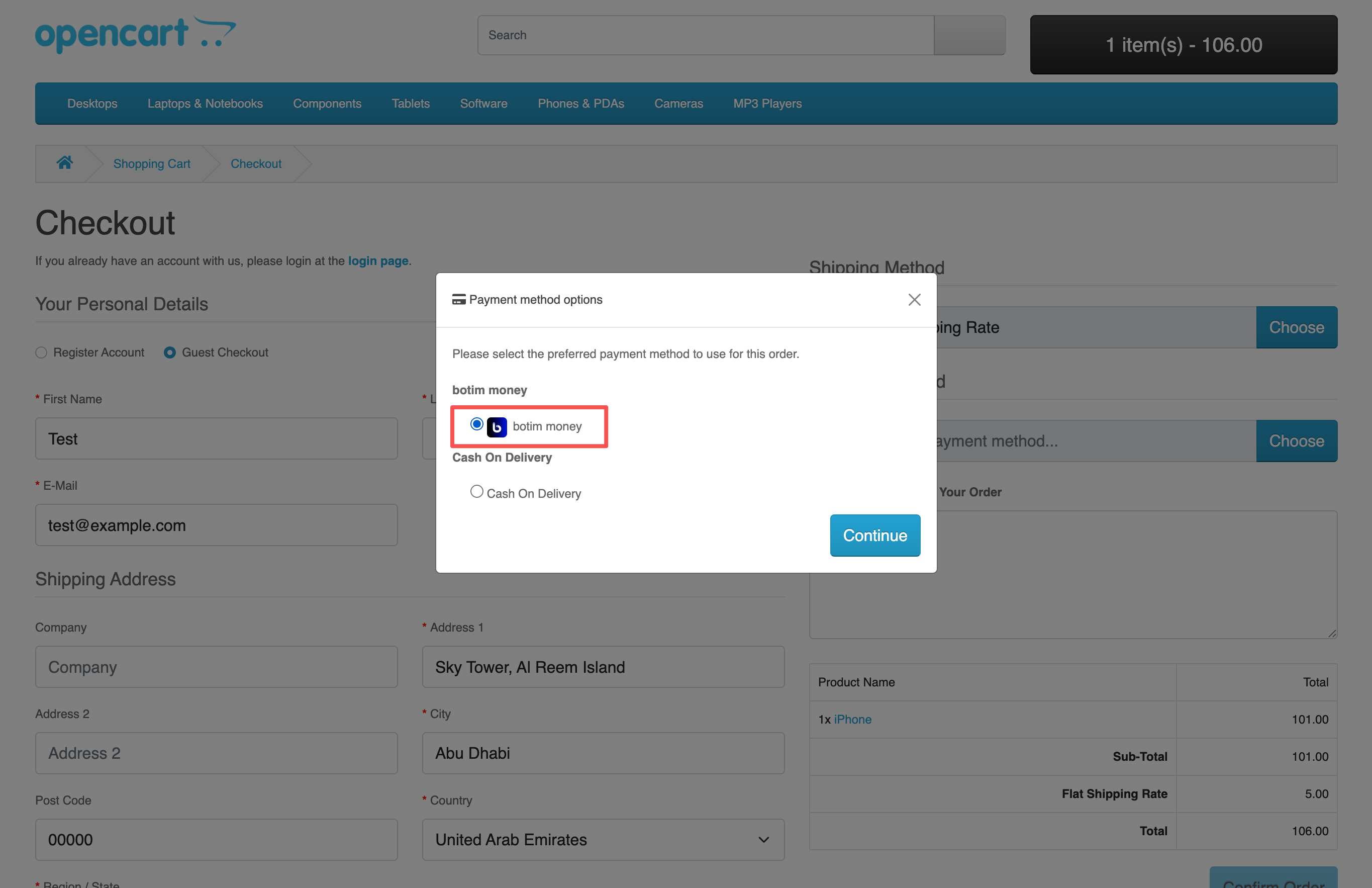Open the Checkout breadcrumb link
1372x888 pixels.
pyautogui.click(x=256, y=164)
